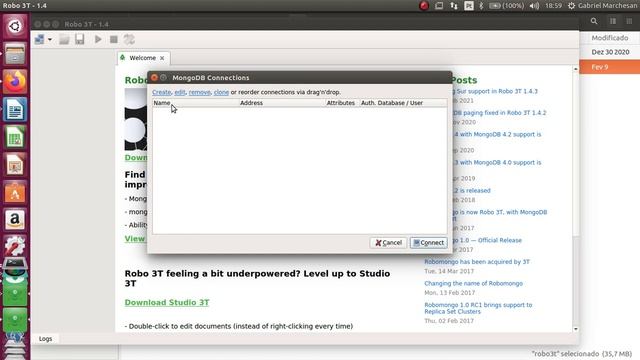Open System Settings from the dock
This screenshot has width=640, height=360.
pos(15,246)
